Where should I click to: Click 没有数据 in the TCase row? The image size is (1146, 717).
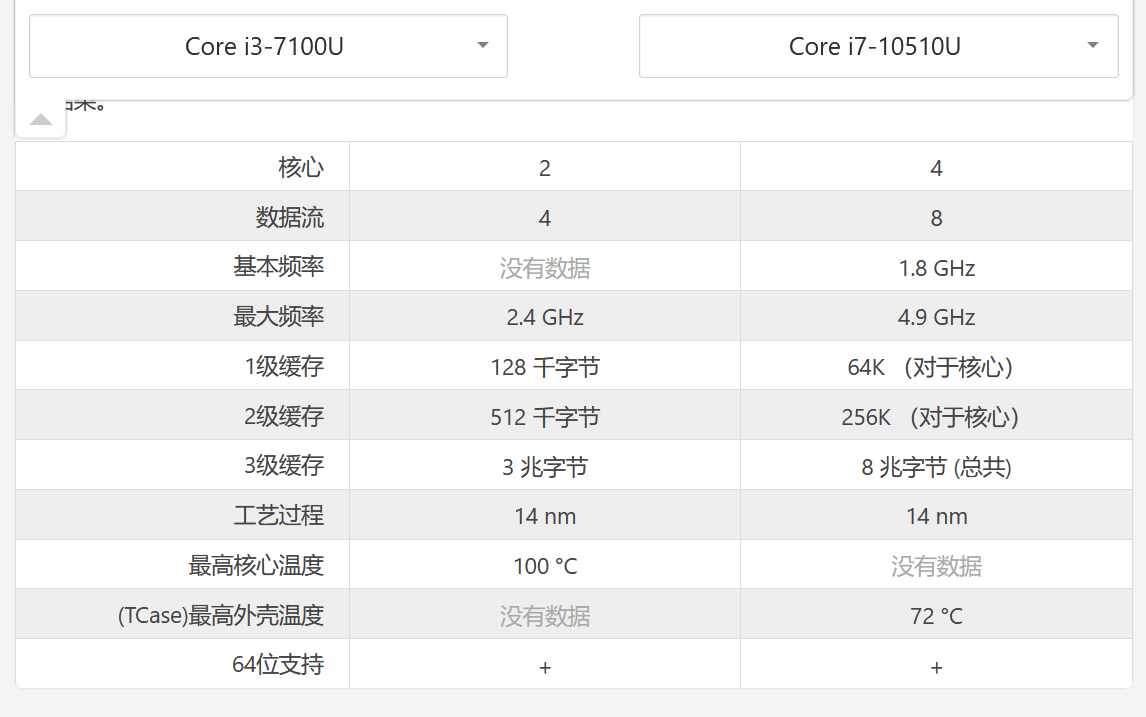544,616
